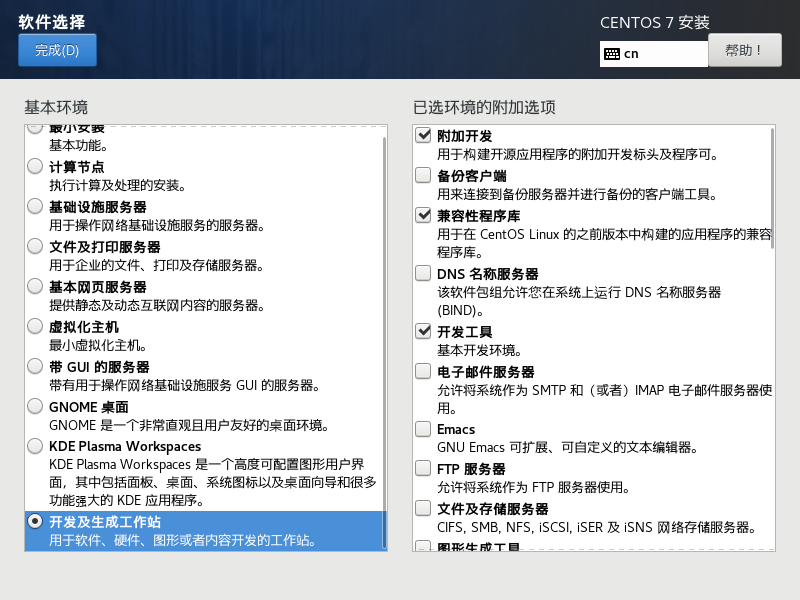This screenshot has width=800, height=600.
Task: Select the 计算节点 radio button
Action: (35, 166)
